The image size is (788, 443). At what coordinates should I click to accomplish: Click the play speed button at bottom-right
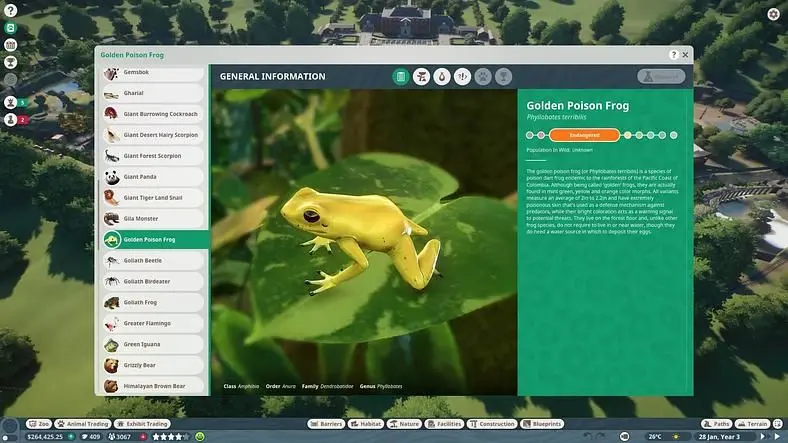point(778,436)
